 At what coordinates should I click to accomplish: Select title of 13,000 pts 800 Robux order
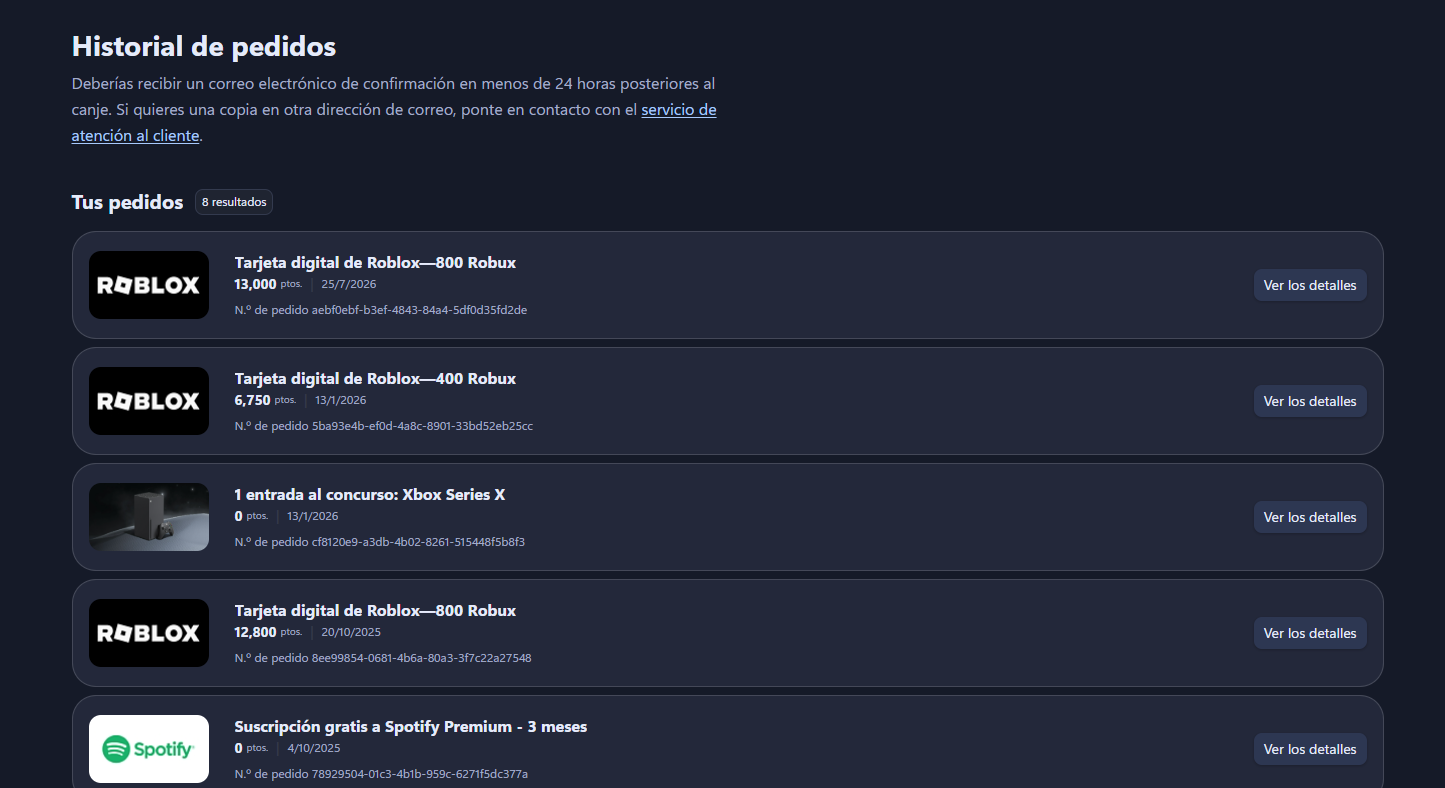click(x=375, y=263)
